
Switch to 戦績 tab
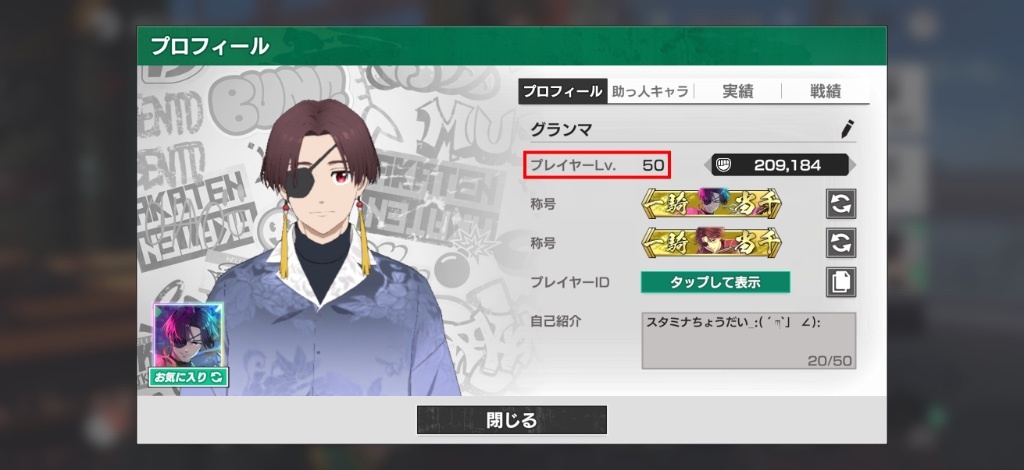tap(825, 91)
